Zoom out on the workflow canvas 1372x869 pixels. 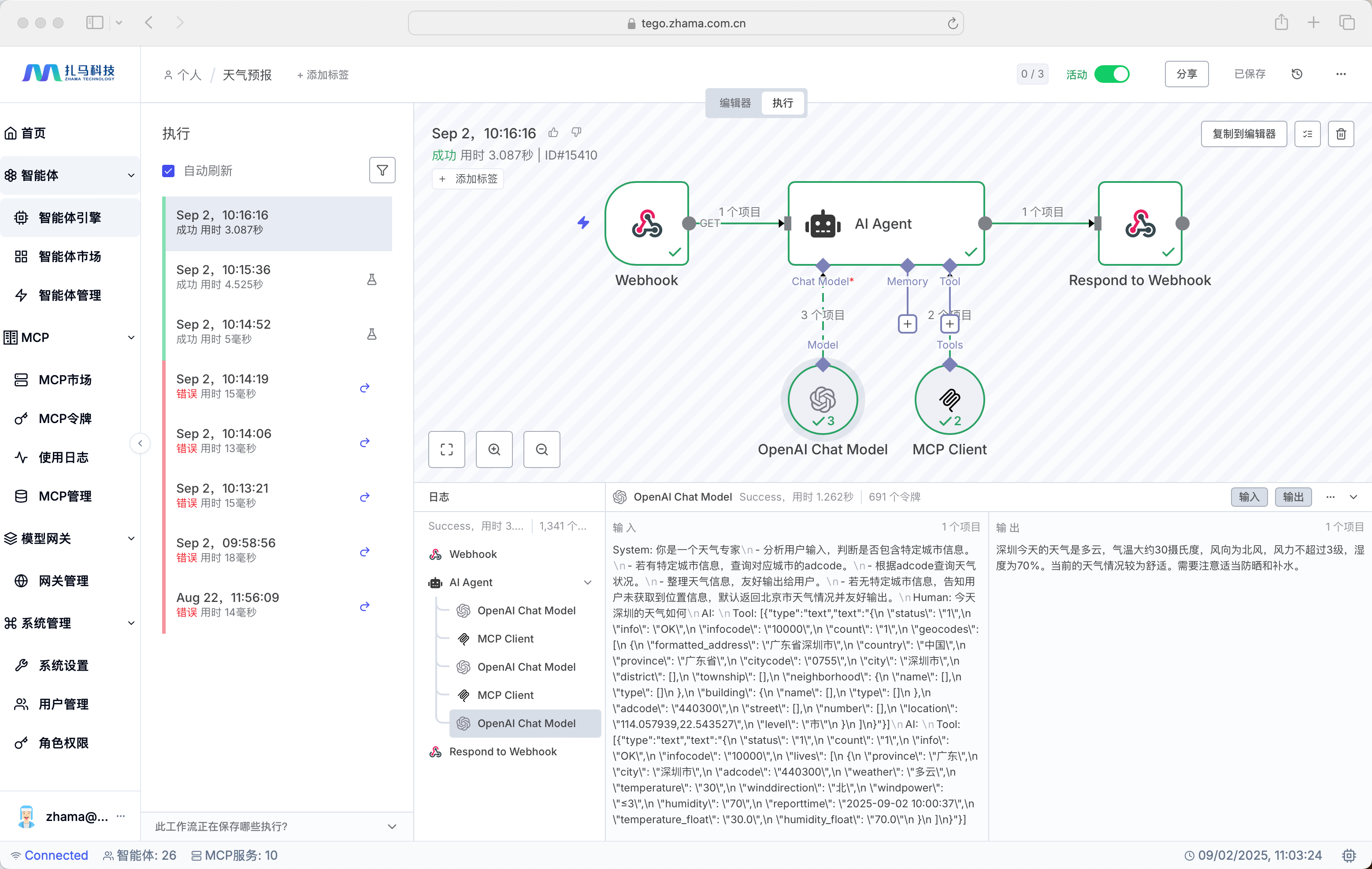pos(541,449)
